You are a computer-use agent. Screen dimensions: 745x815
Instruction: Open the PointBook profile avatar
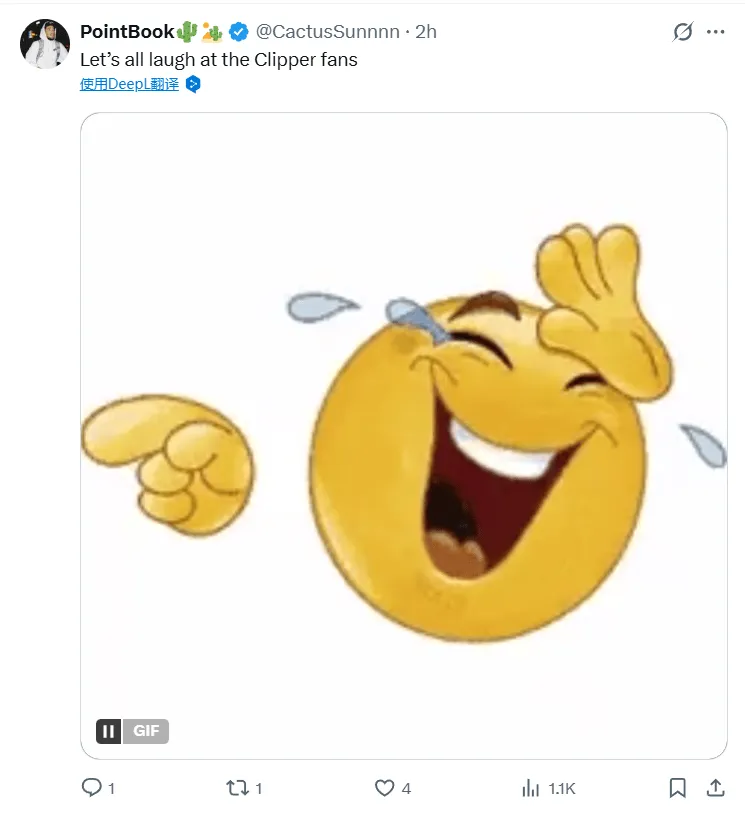pyautogui.click(x=45, y=43)
